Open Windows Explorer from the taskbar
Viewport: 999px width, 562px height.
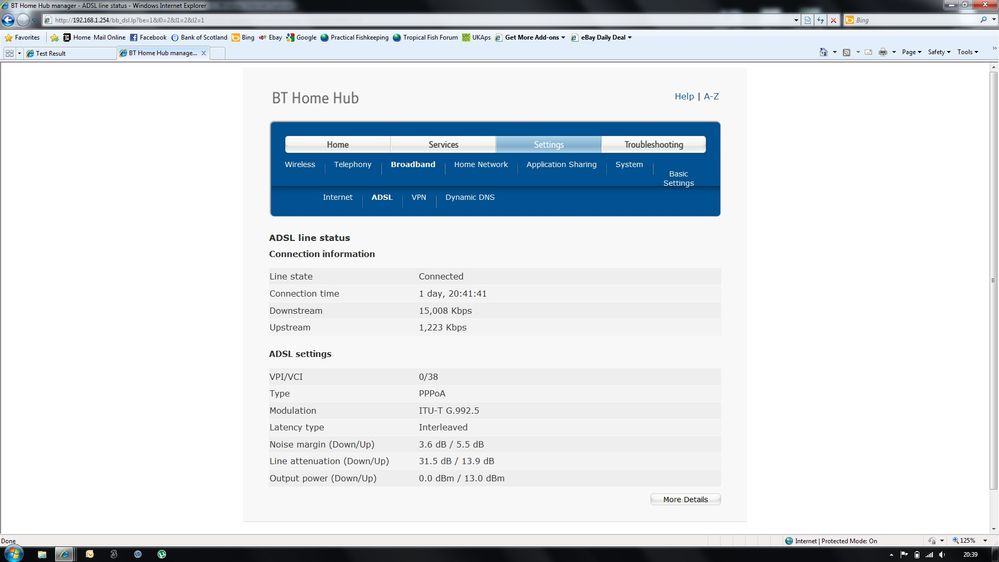click(x=41, y=554)
